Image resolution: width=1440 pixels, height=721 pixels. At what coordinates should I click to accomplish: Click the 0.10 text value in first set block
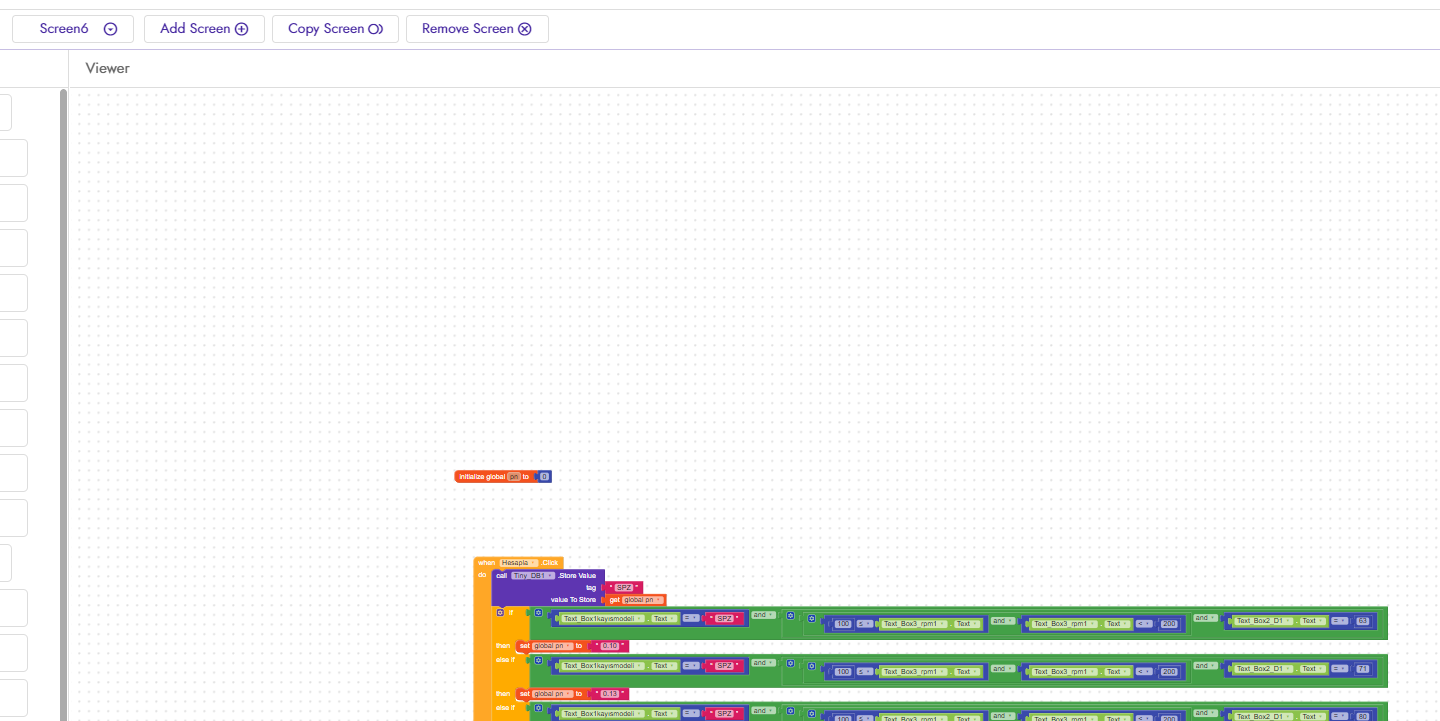[608, 646]
